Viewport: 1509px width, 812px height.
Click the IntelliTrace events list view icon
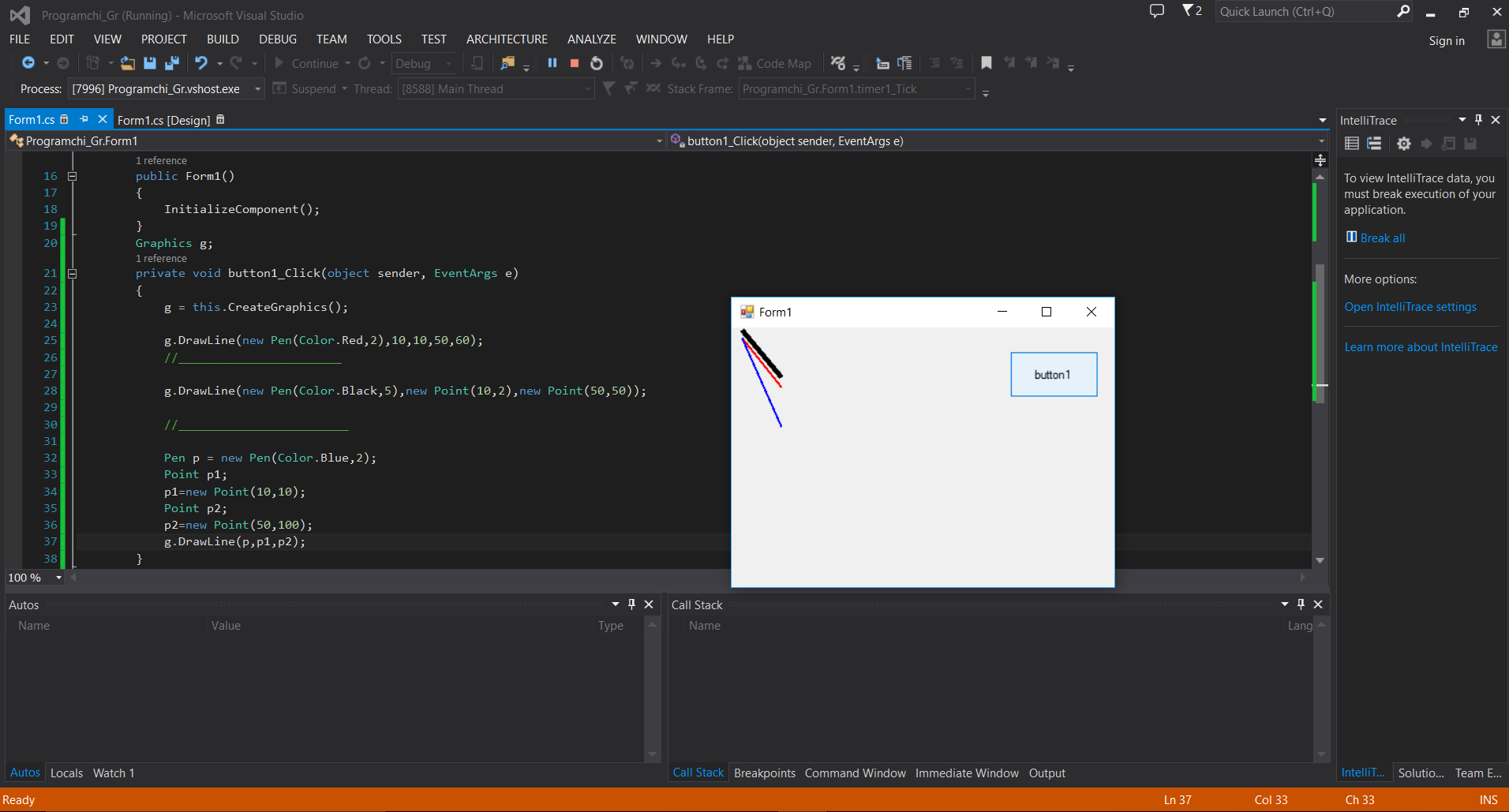(x=1352, y=143)
